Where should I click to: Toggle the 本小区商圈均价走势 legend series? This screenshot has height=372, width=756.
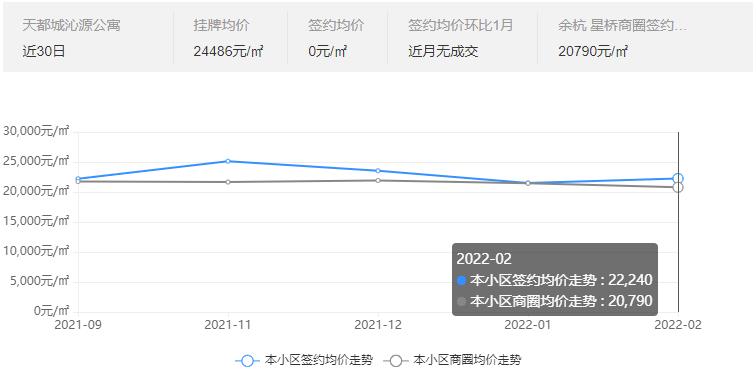tap(453, 360)
